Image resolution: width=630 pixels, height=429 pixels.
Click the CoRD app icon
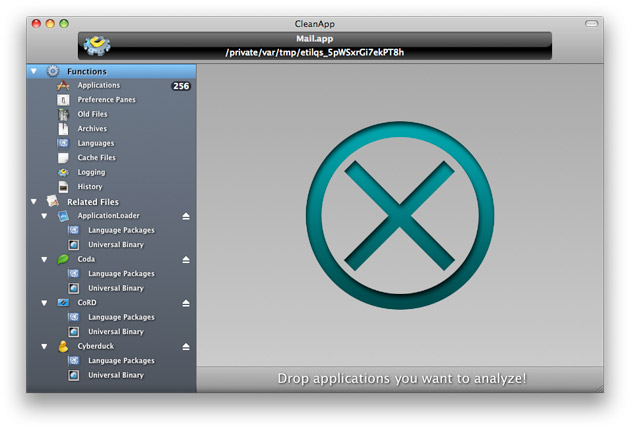pyautogui.click(x=63, y=303)
